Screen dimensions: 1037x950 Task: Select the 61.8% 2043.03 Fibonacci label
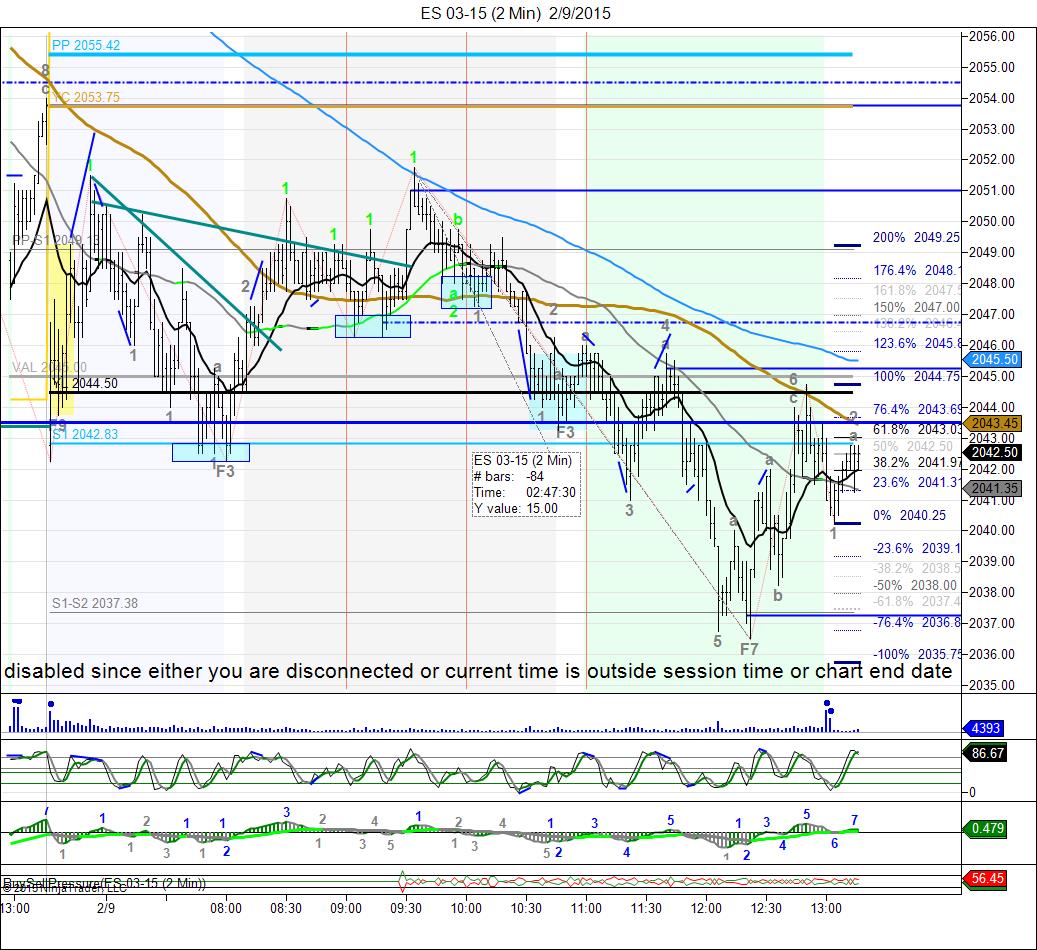pos(916,429)
